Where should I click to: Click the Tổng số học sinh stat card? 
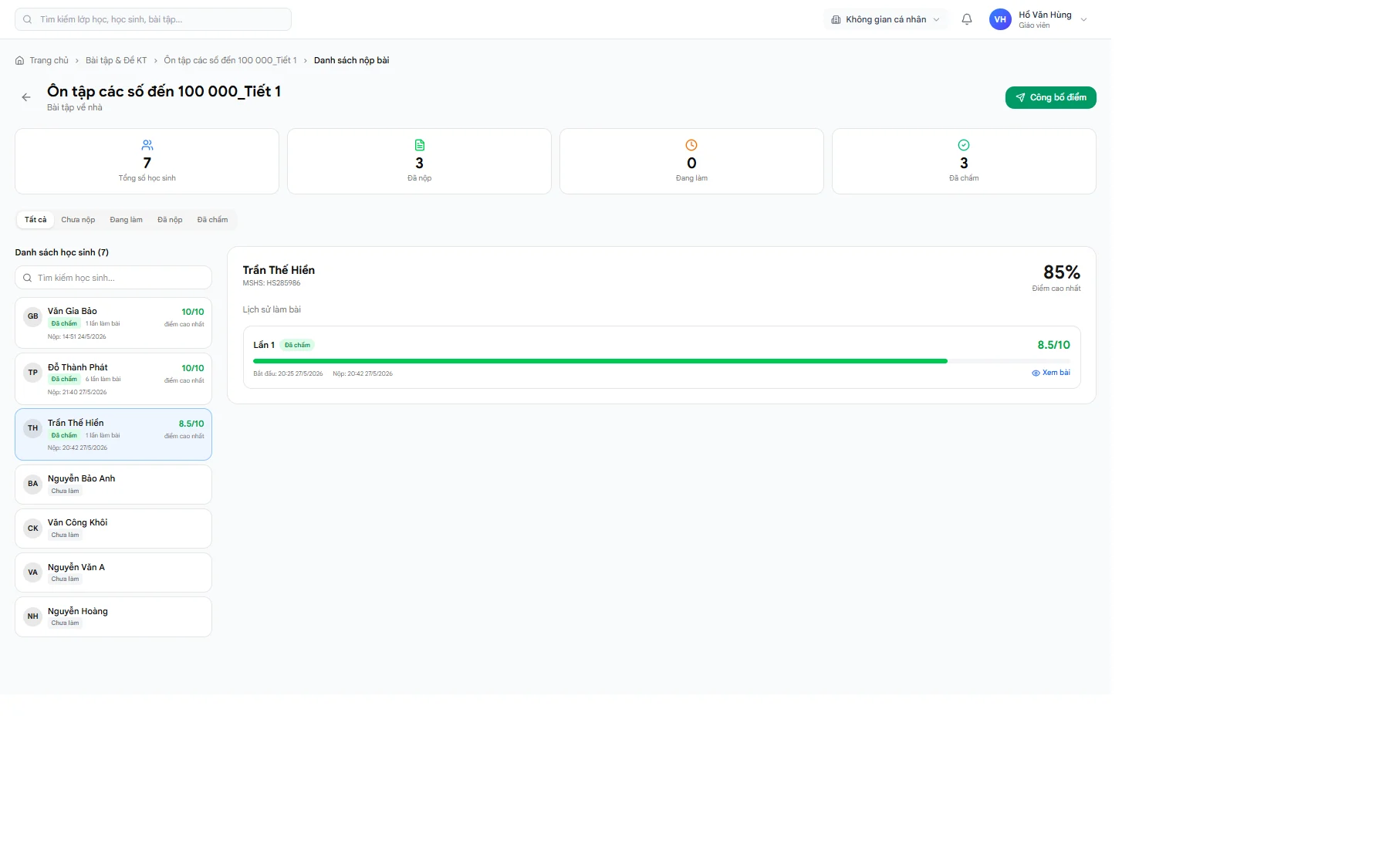click(147, 161)
